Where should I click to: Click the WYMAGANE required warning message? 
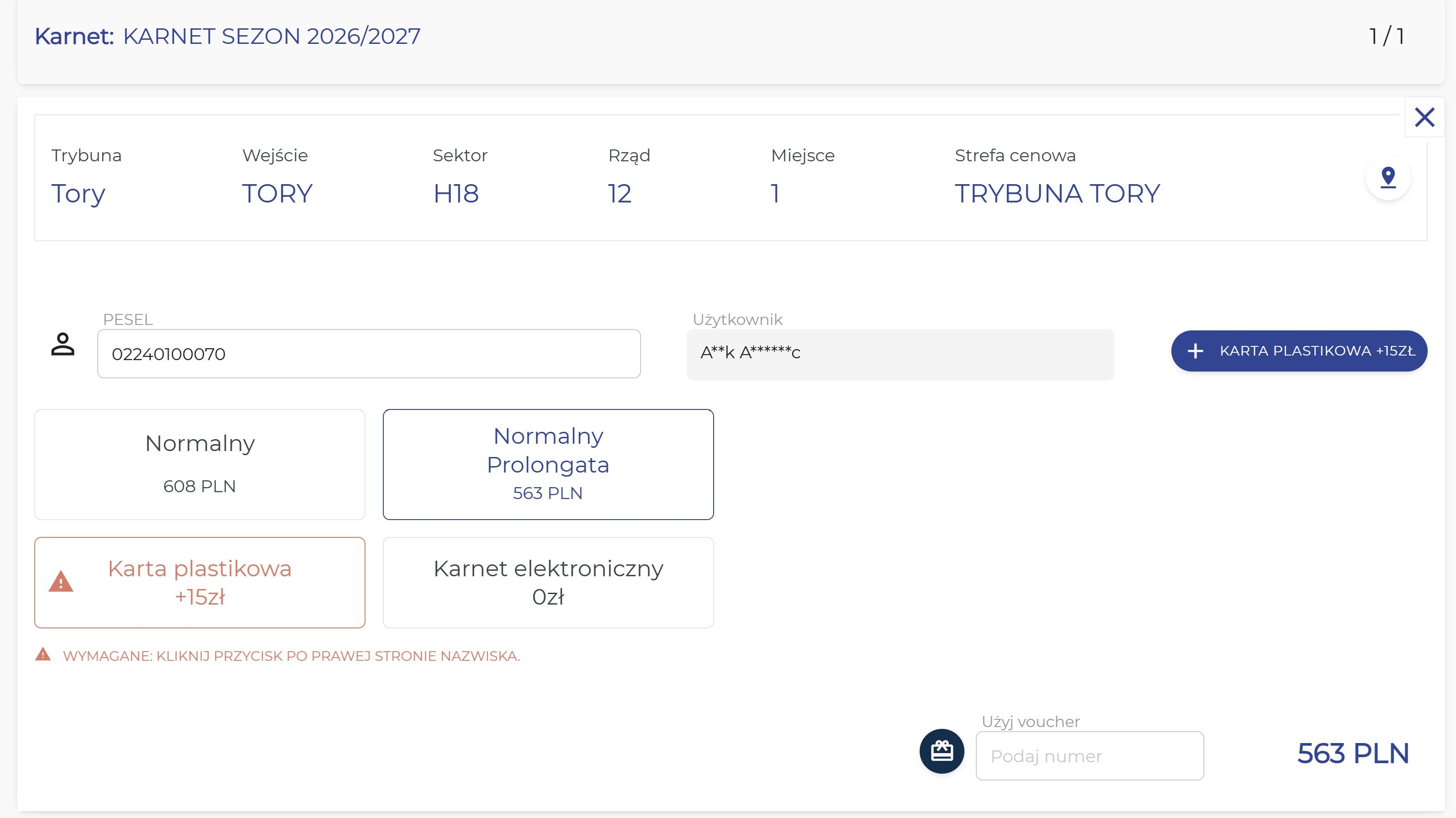click(291, 656)
